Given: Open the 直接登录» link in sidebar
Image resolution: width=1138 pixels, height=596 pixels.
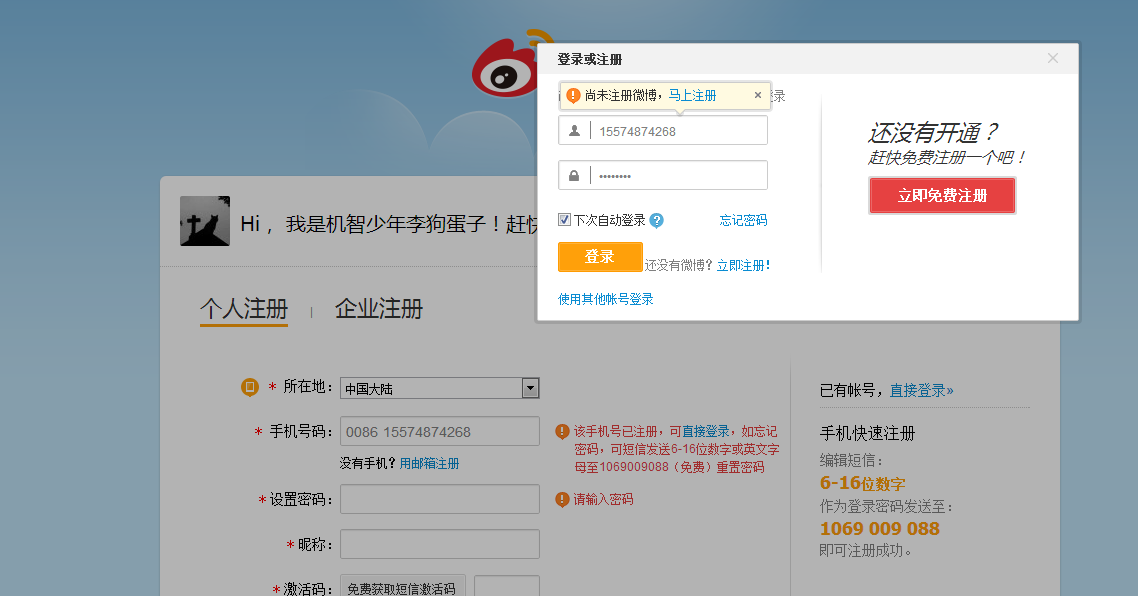Looking at the screenshot, I should [x=922, y=391].
